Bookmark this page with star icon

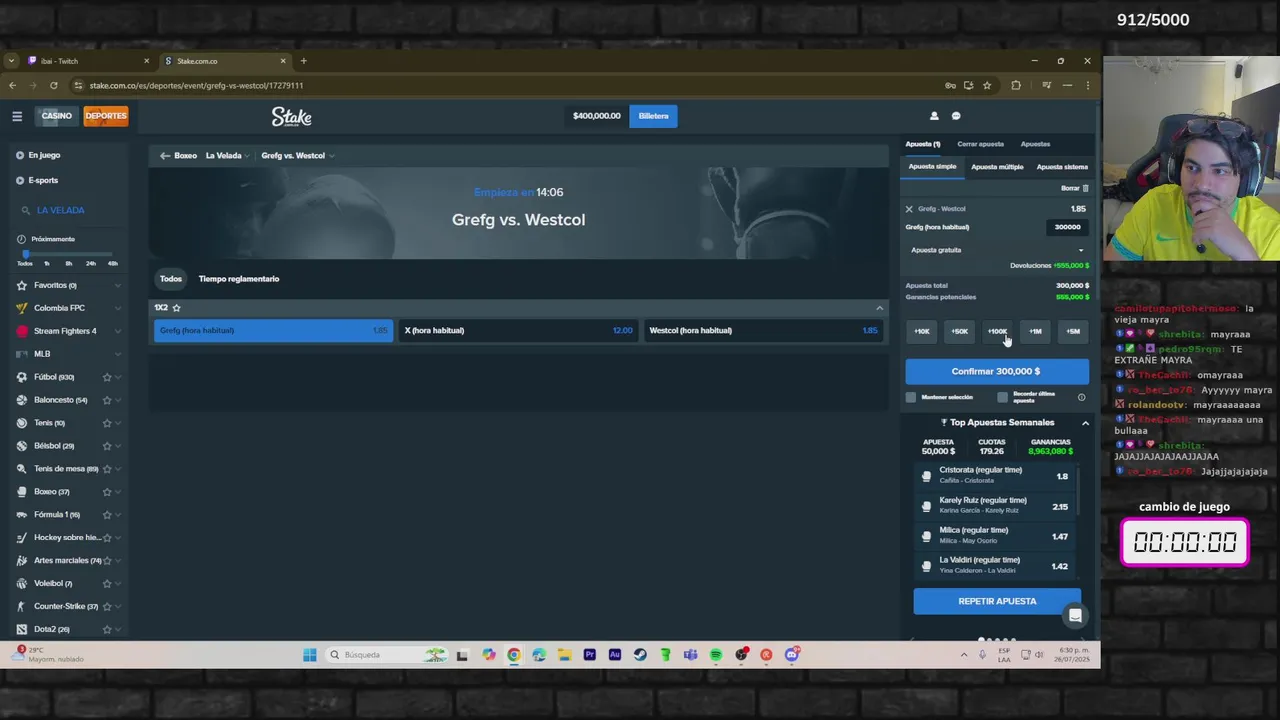point(987,85)
